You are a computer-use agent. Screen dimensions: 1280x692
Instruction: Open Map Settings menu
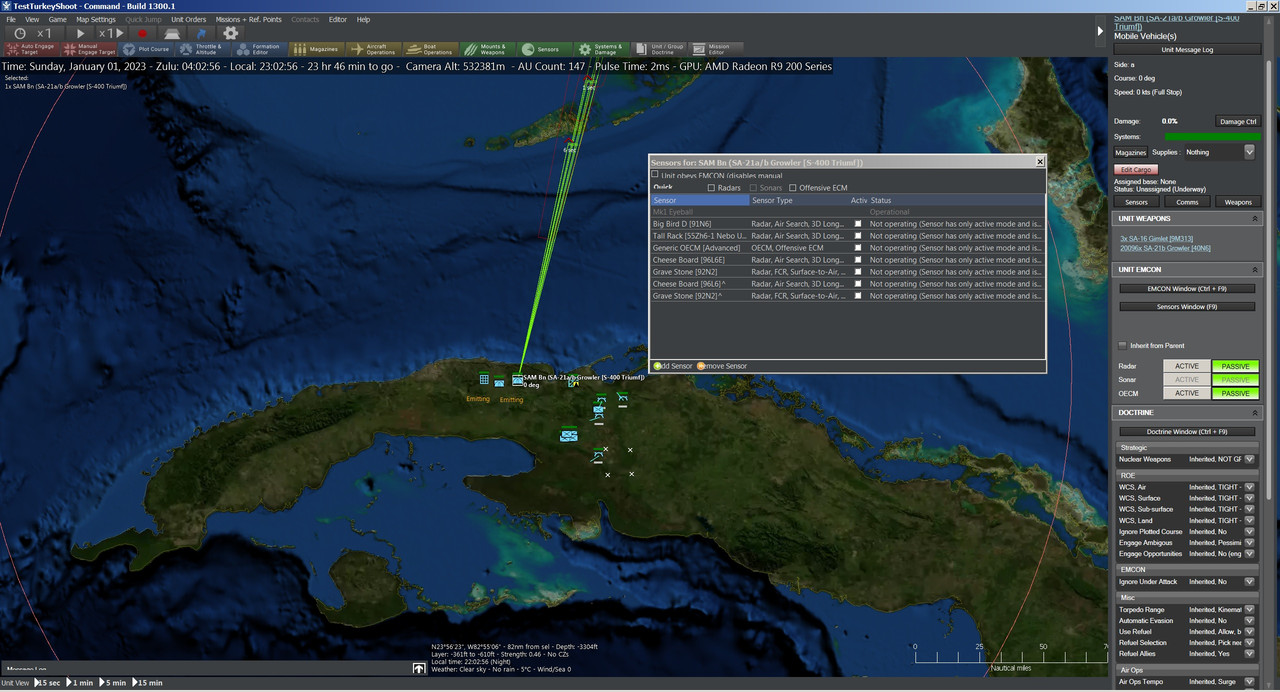pyautogui.click(x=96, y=19)
